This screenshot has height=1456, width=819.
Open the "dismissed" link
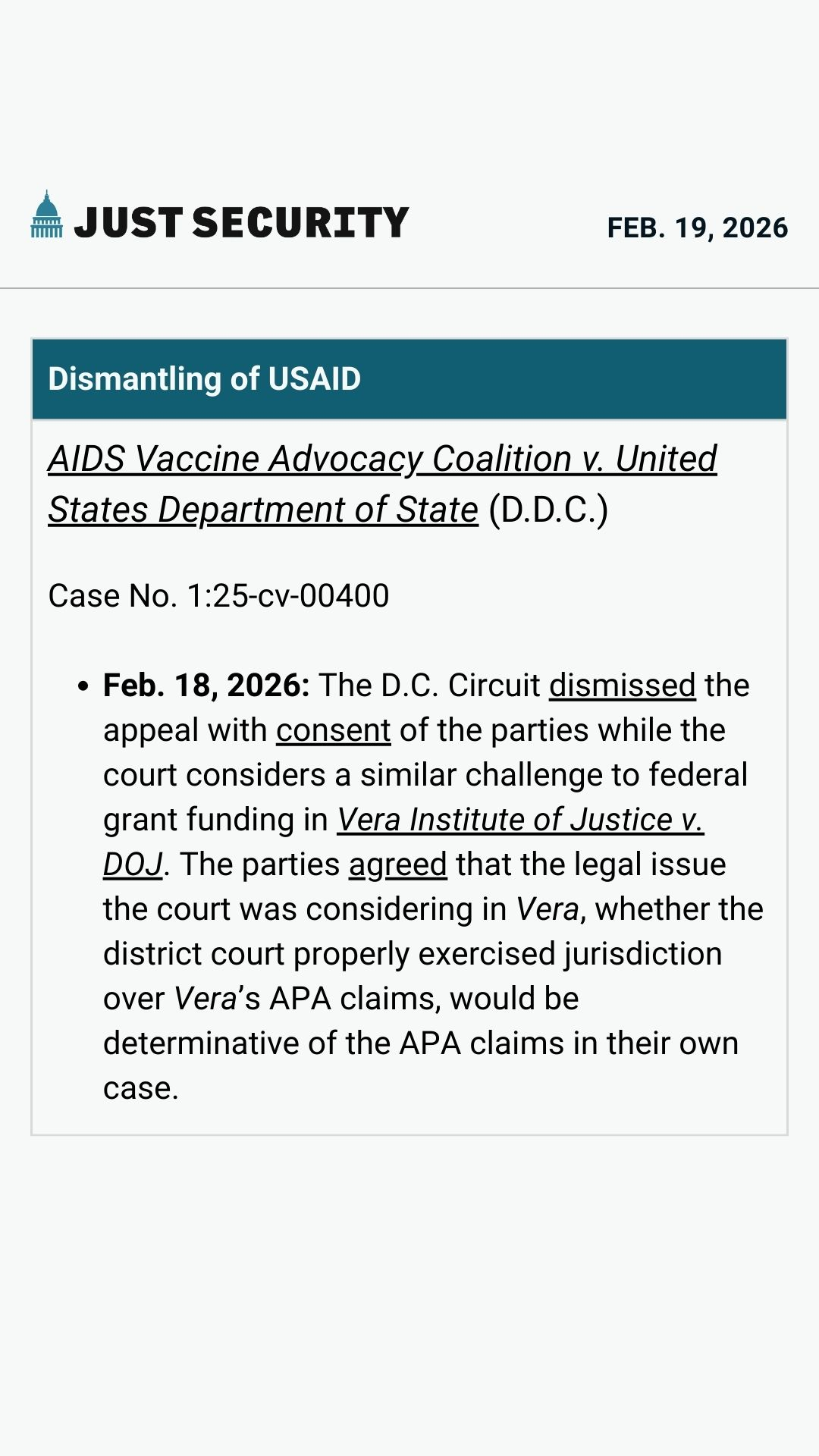point(622,686)
